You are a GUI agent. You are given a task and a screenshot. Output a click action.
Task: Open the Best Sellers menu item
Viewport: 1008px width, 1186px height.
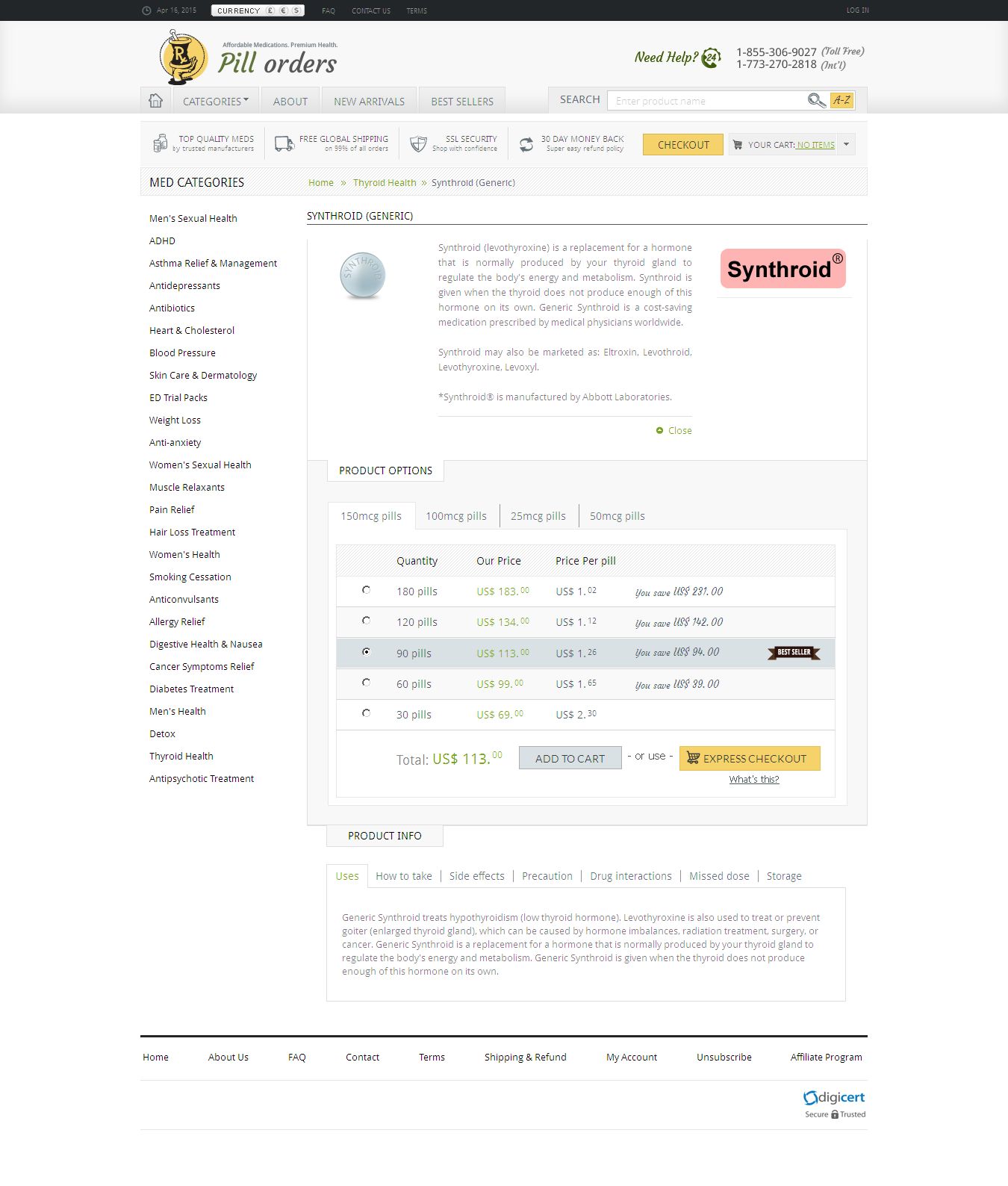click(x=462, y=101)
